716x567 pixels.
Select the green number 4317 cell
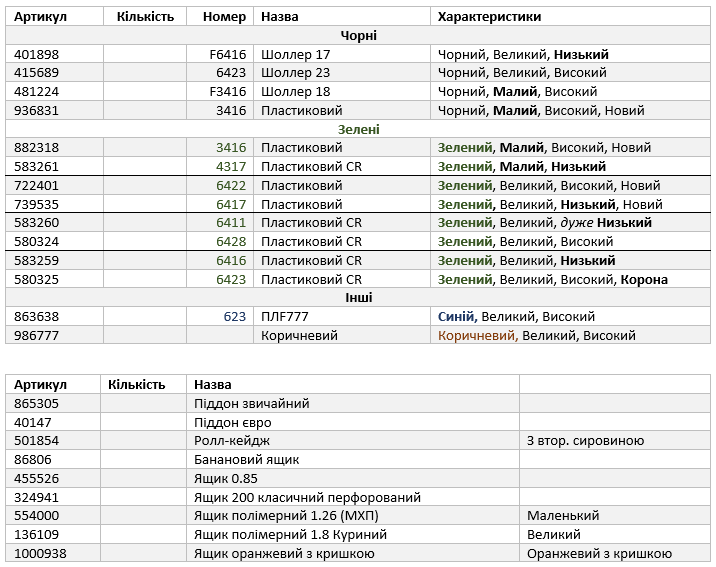click(220, 167)
